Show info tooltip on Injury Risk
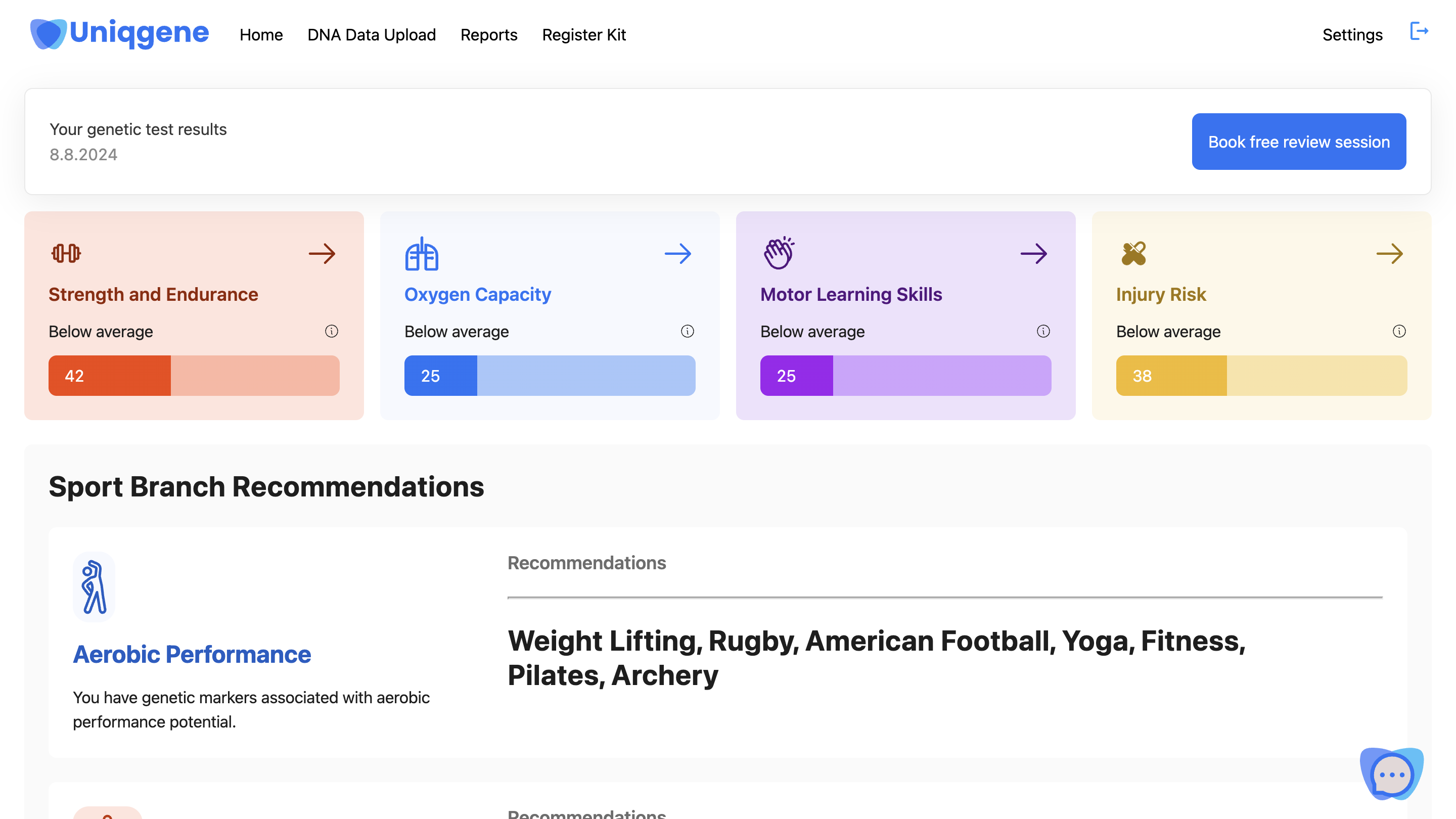The height and width of the screenshot is (819, 1456). 1400,332
